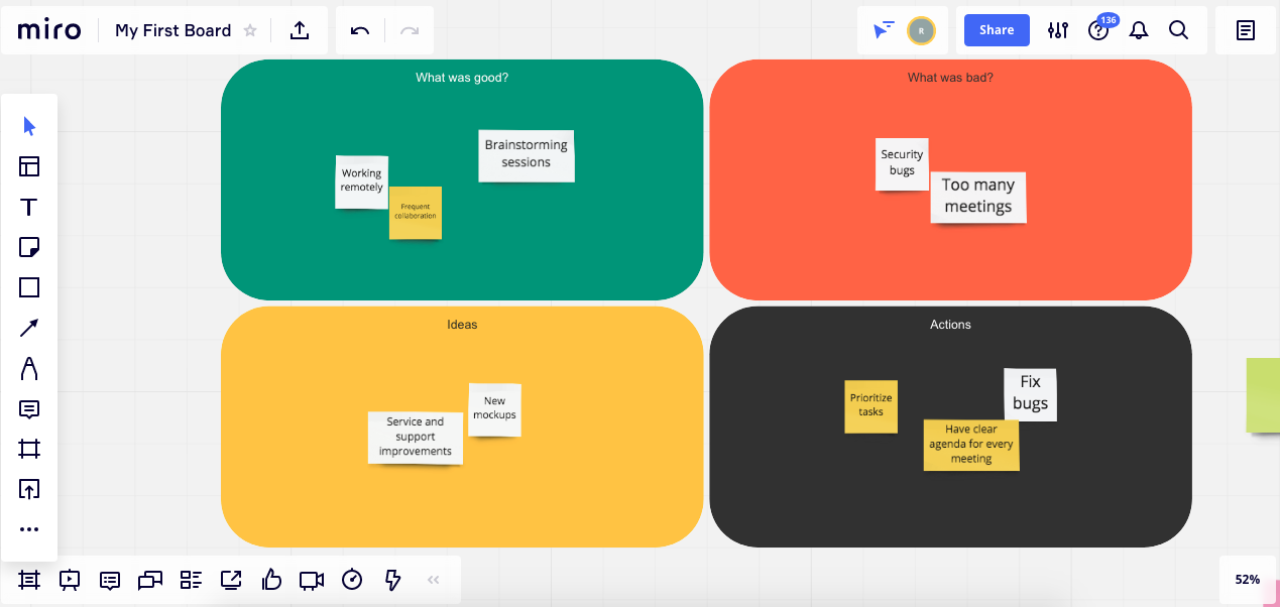Pick the Shape rectangle tool
This screenshot has height=607, width=1280.
click(x=29, y=288)
